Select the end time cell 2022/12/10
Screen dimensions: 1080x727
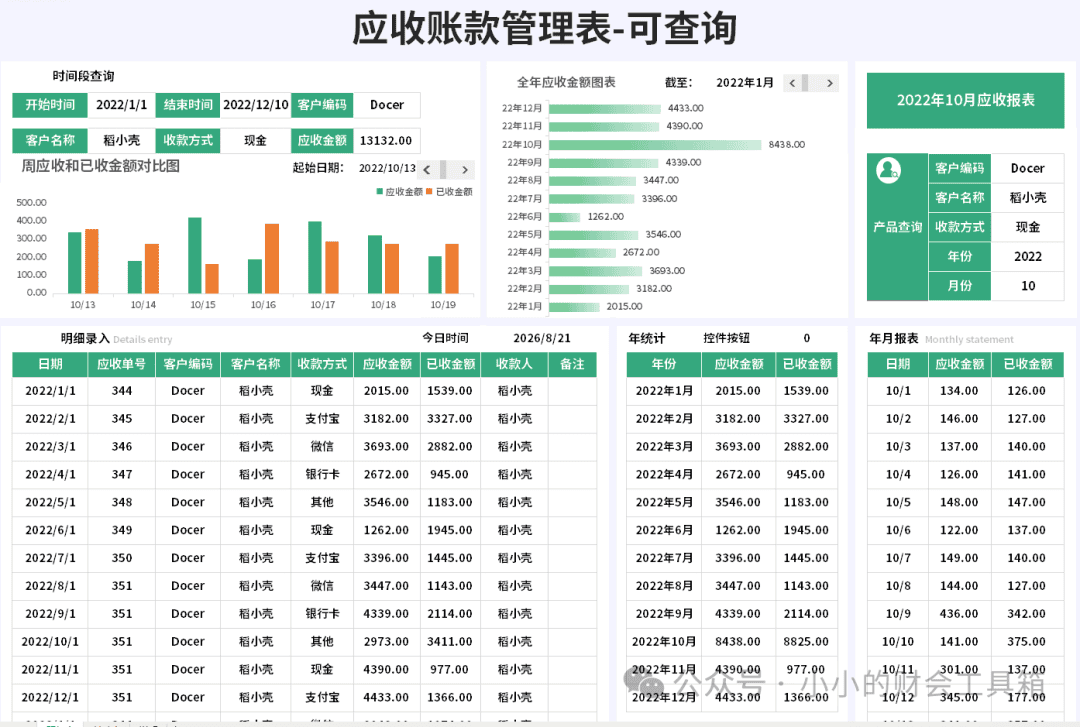tap(256, 105)
